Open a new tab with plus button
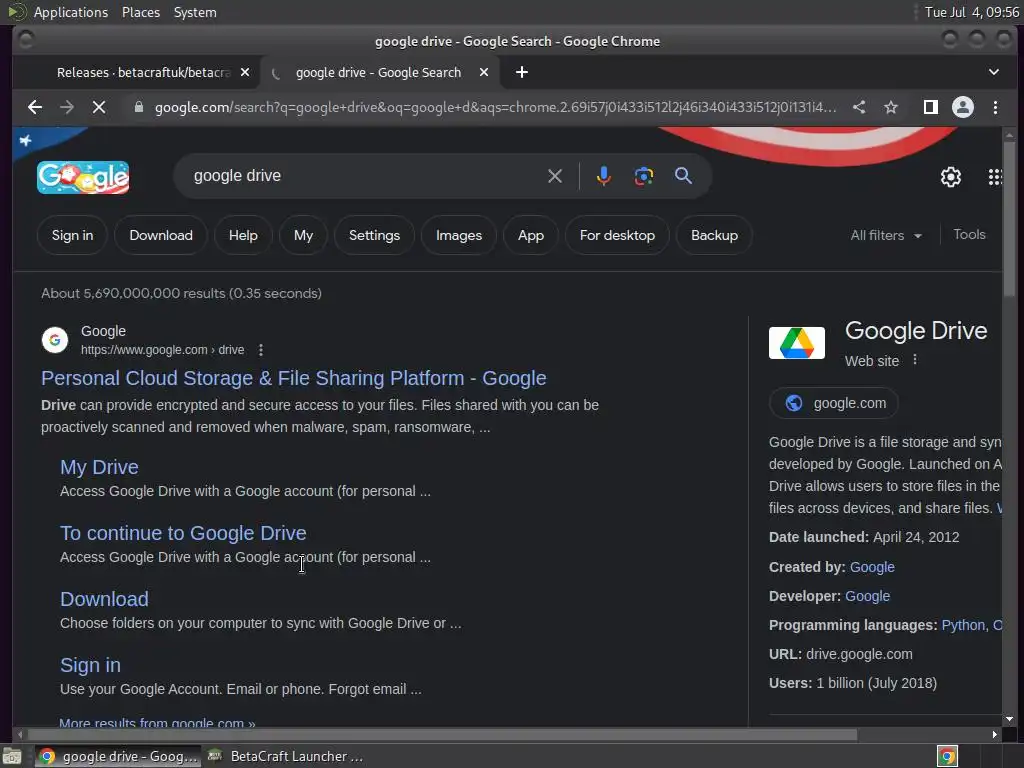Viewport: 1024px width, 768px height. pos(521,72)
